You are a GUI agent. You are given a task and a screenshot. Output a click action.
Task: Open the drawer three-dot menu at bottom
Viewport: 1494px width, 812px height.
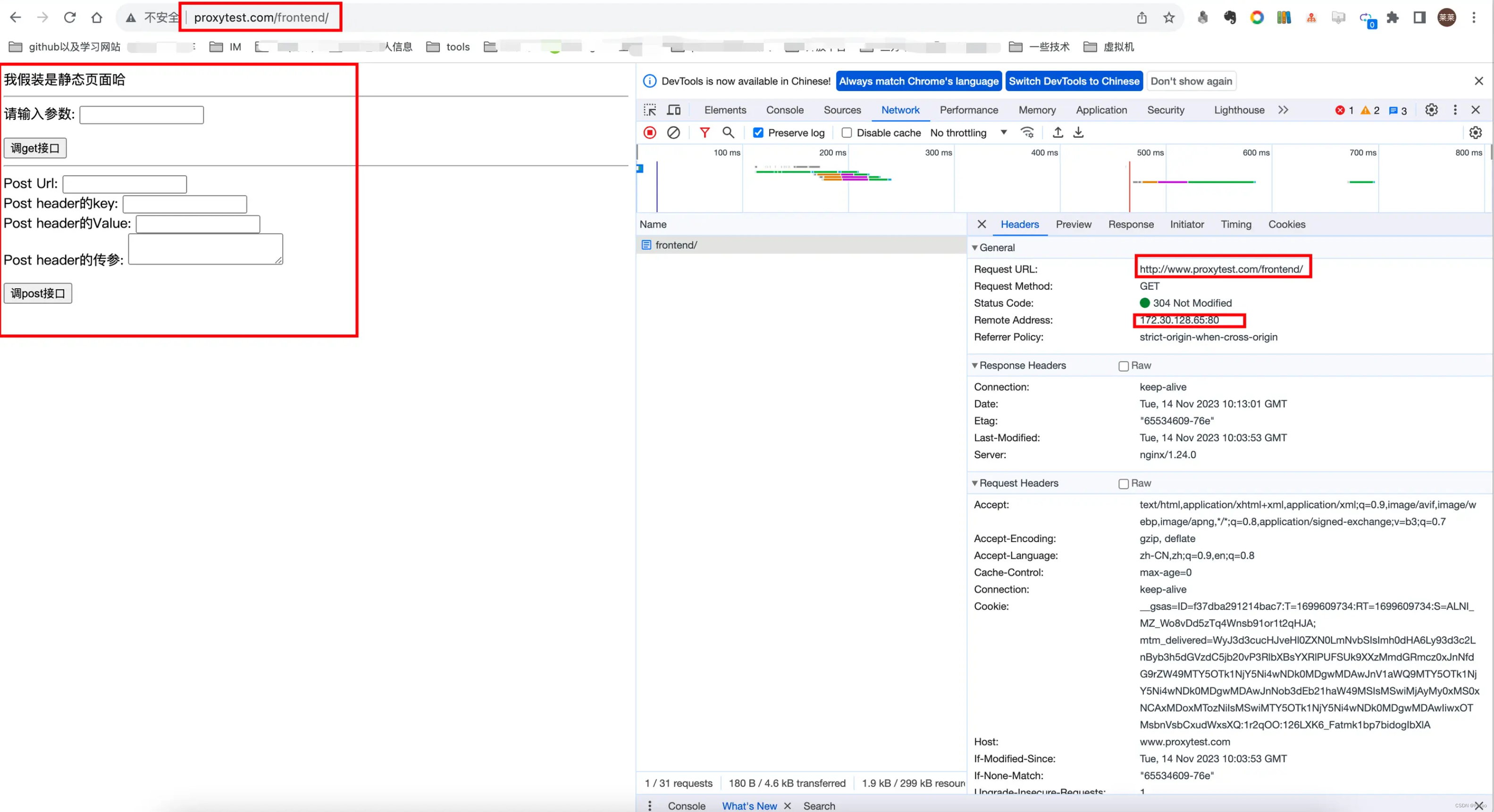click(649, 805)
